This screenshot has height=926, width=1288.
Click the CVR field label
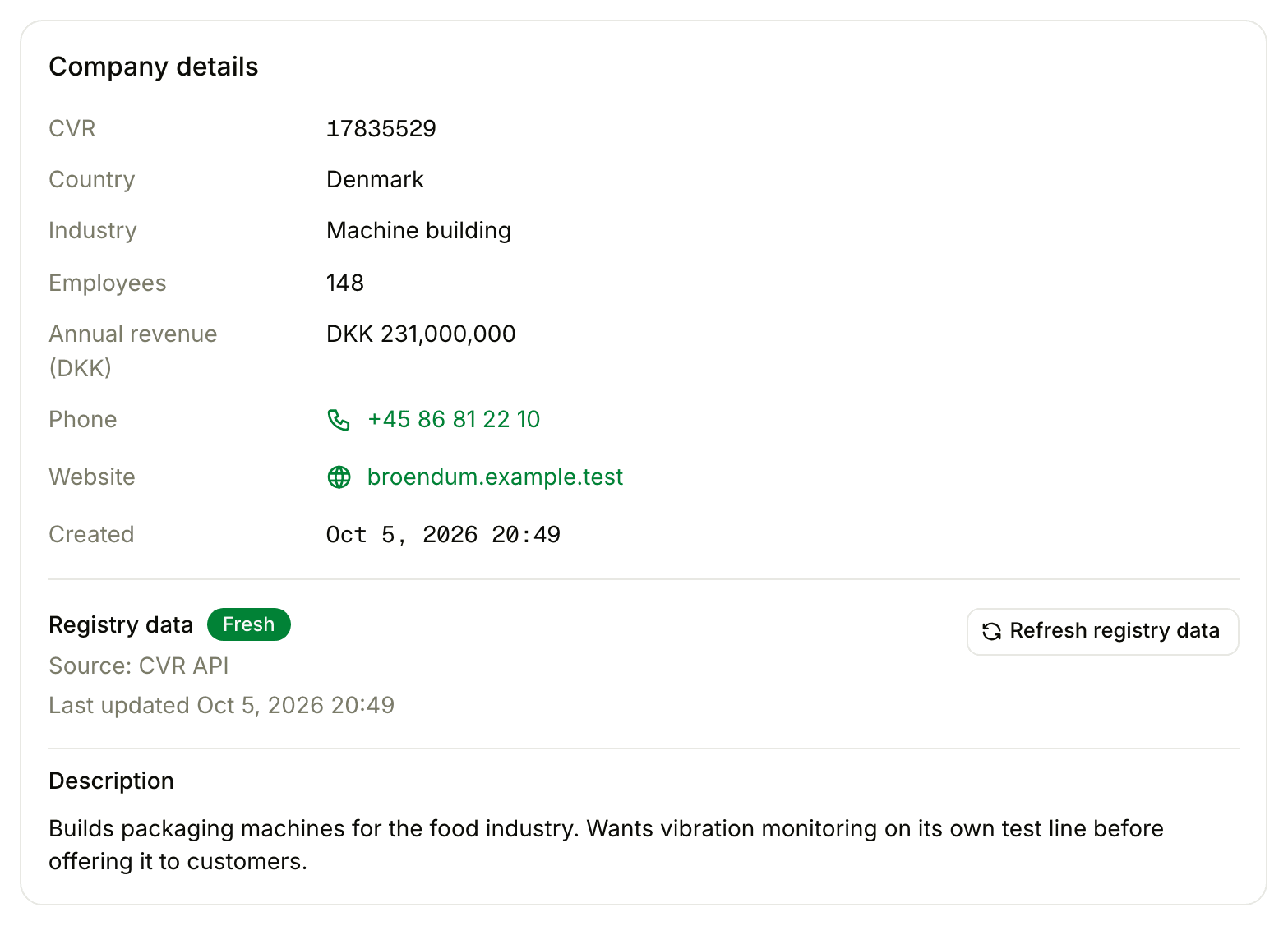click(72, 129)
